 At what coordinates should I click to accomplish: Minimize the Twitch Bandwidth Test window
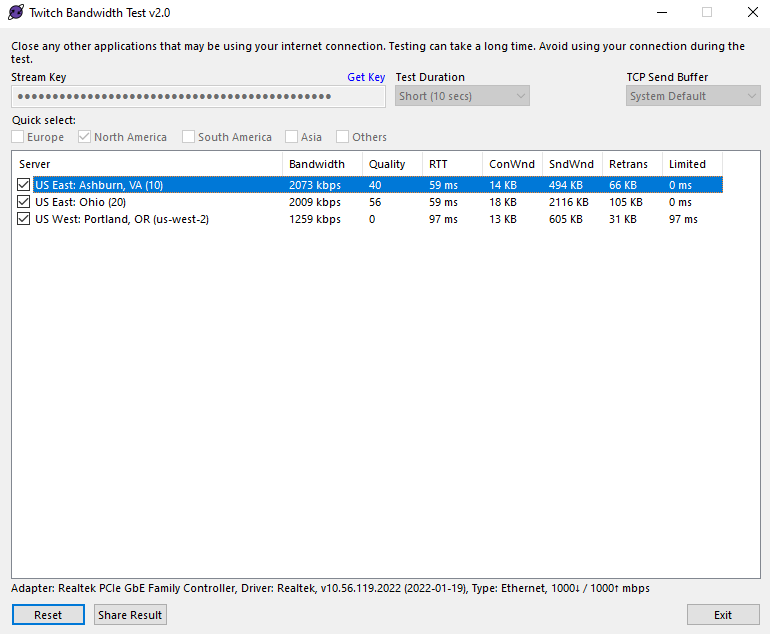(x=662, y=12)
